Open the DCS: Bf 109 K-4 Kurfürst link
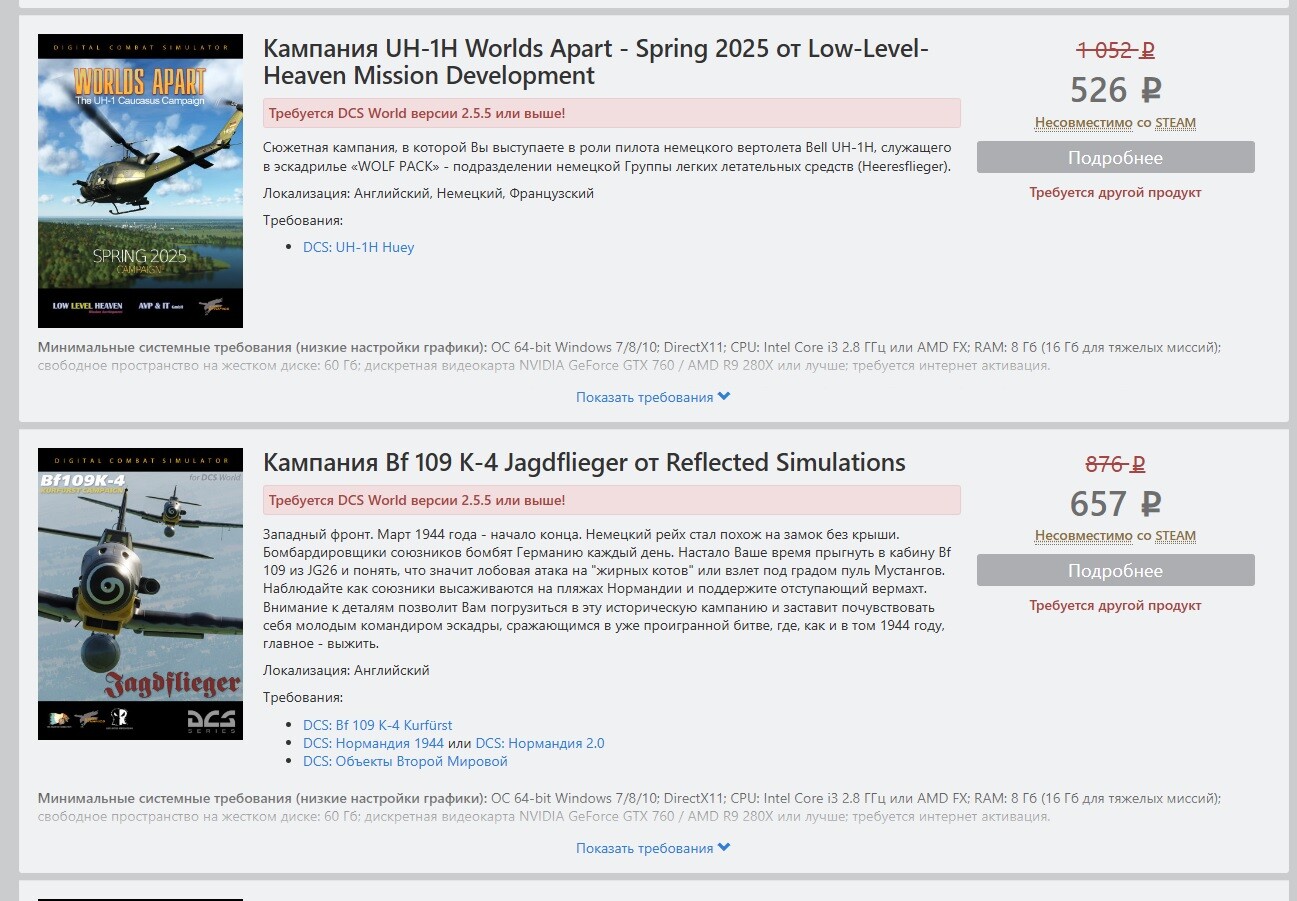The image size is (1297, 901). click(x=377, y=725)
